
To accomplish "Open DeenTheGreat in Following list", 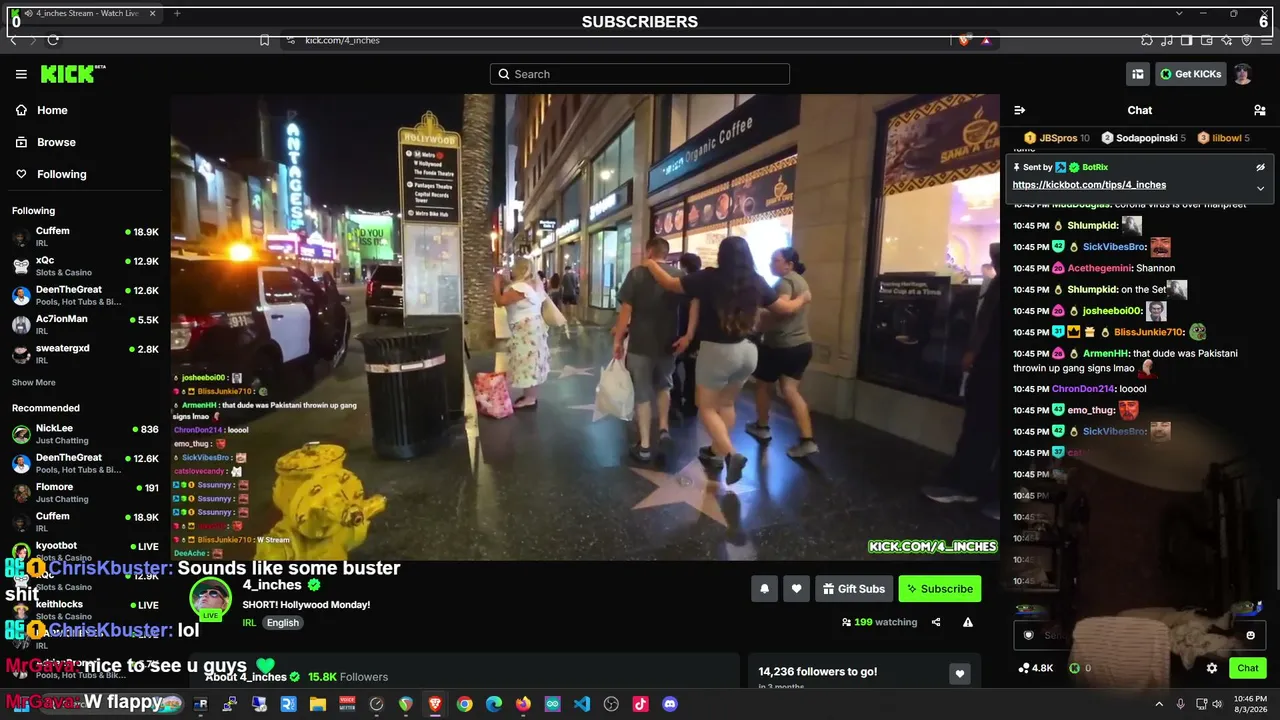I will (x=85, y=295).
